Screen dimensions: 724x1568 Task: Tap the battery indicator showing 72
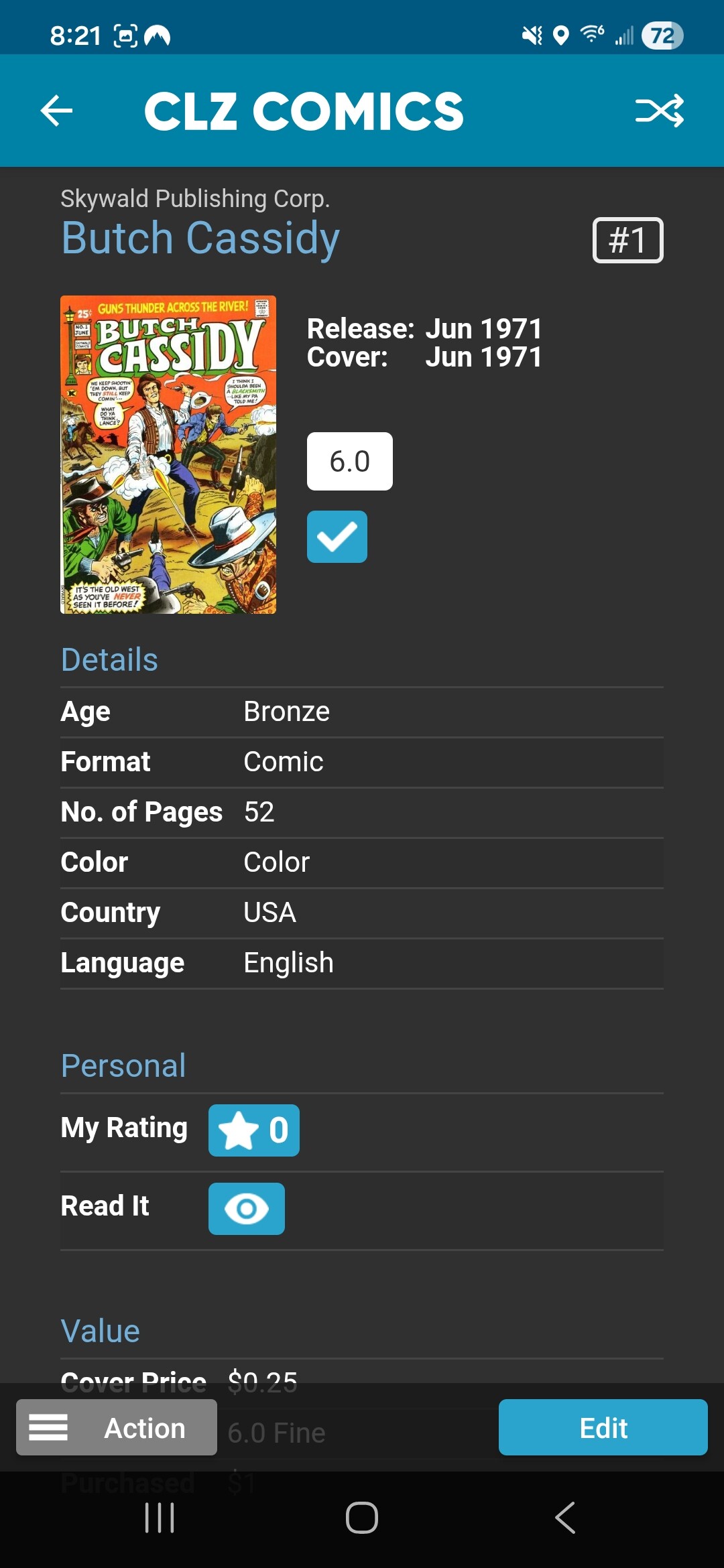point(662,36)
